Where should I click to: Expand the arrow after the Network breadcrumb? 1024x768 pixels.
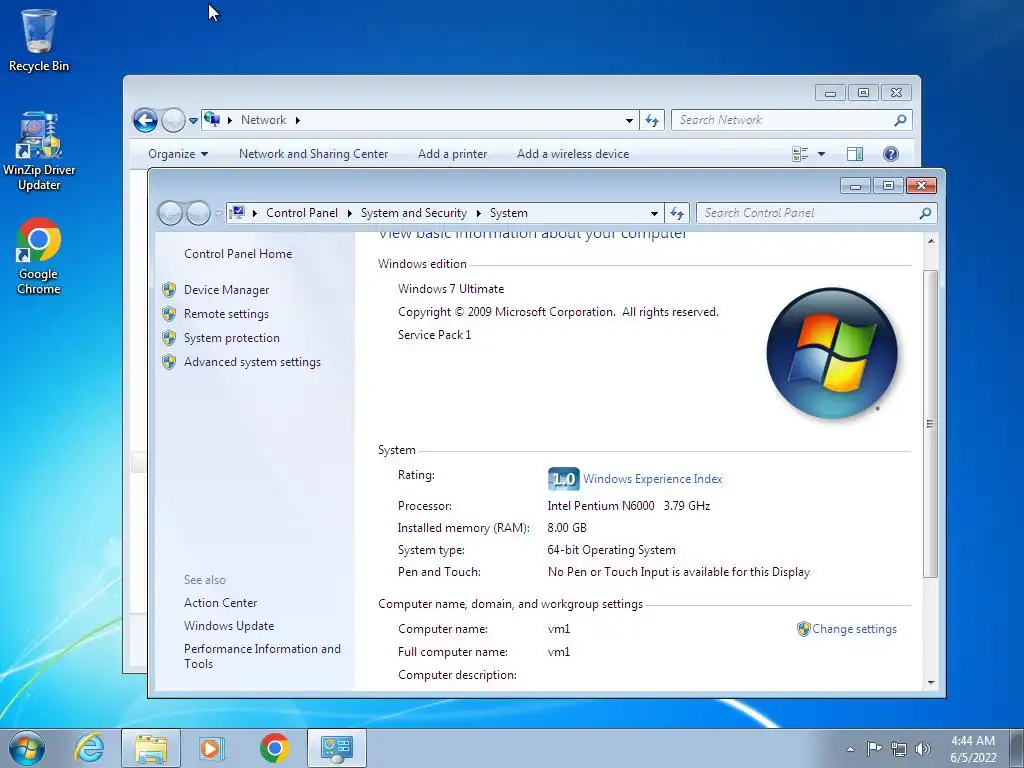(298, 120)
